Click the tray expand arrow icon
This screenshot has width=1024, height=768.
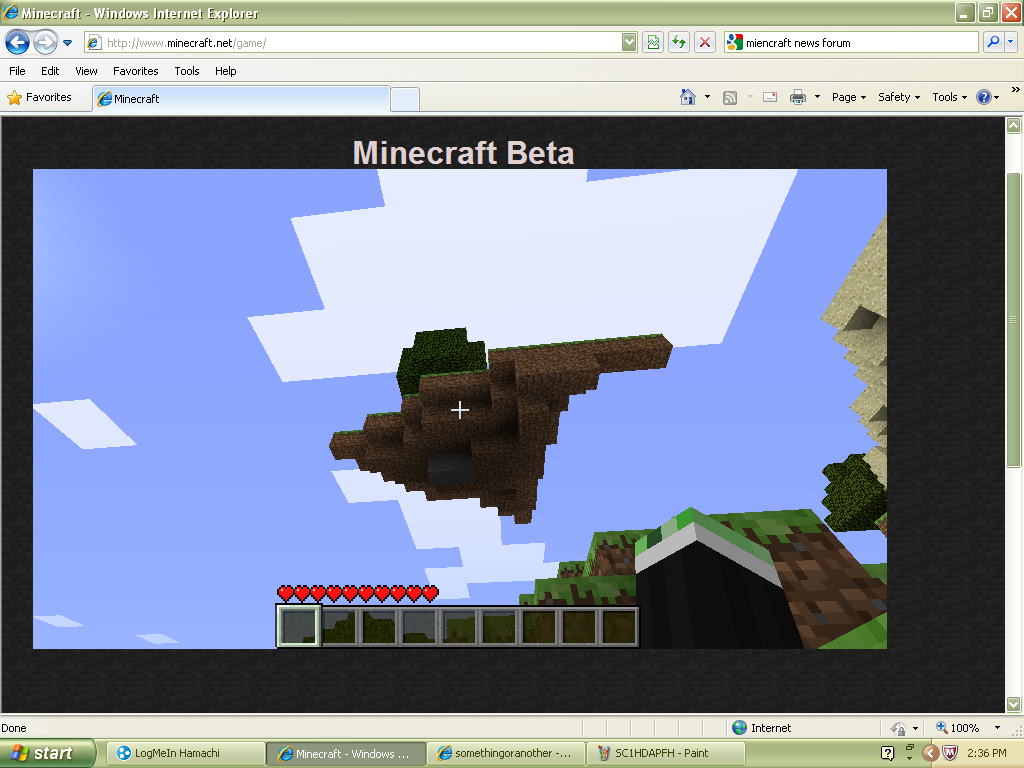tap(931, 754)
